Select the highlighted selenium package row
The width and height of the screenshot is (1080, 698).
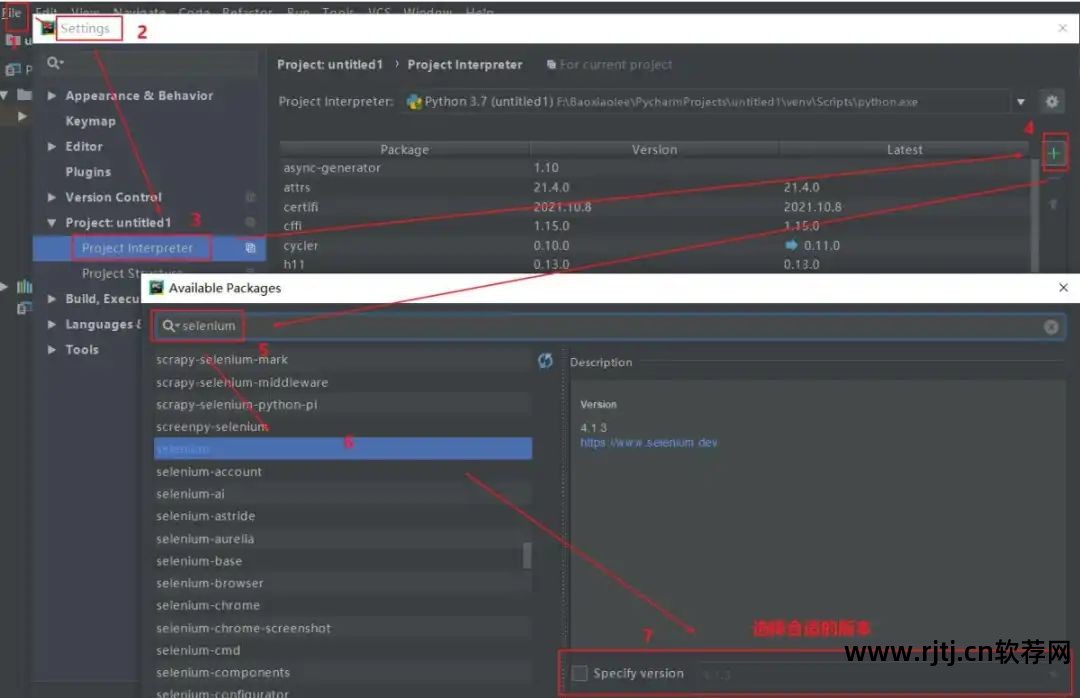(x=343, y=449)
